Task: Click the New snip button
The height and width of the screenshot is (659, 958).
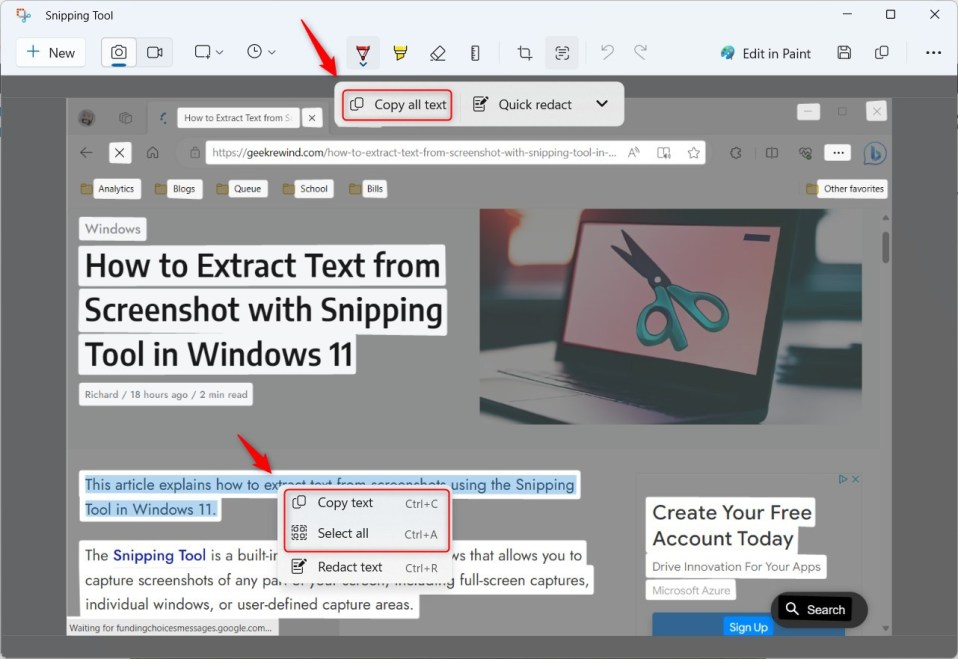Action: (51, 53)
